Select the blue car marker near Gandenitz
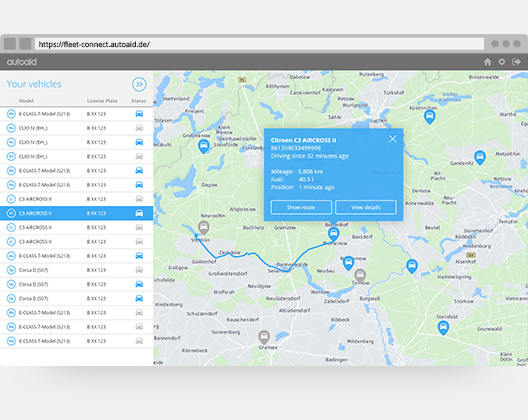 click(x=480, y=157)
